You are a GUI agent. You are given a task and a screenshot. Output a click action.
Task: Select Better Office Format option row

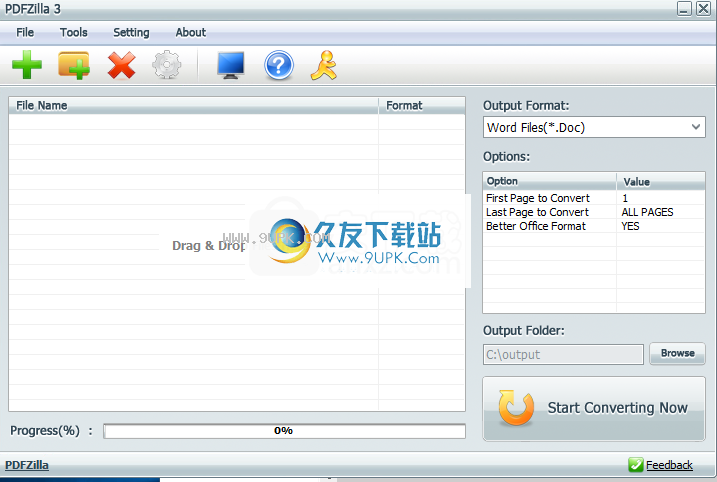[594, 226]
